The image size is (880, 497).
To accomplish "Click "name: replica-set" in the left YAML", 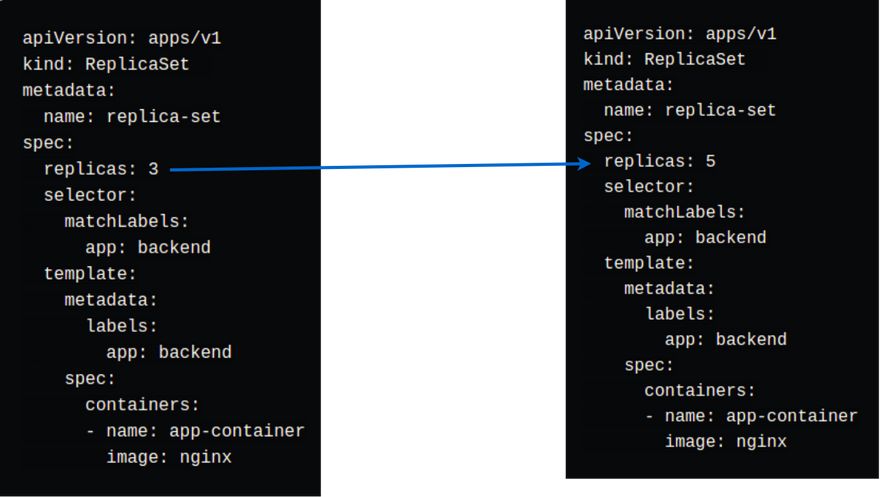I will (x=132, y=116).
